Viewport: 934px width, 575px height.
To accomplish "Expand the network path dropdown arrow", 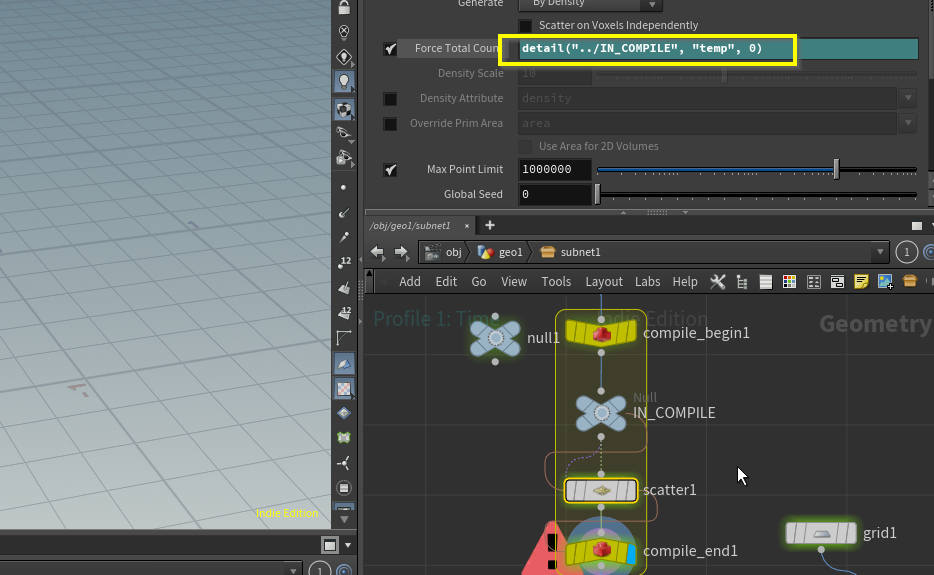I will click(x=879, y=252).
